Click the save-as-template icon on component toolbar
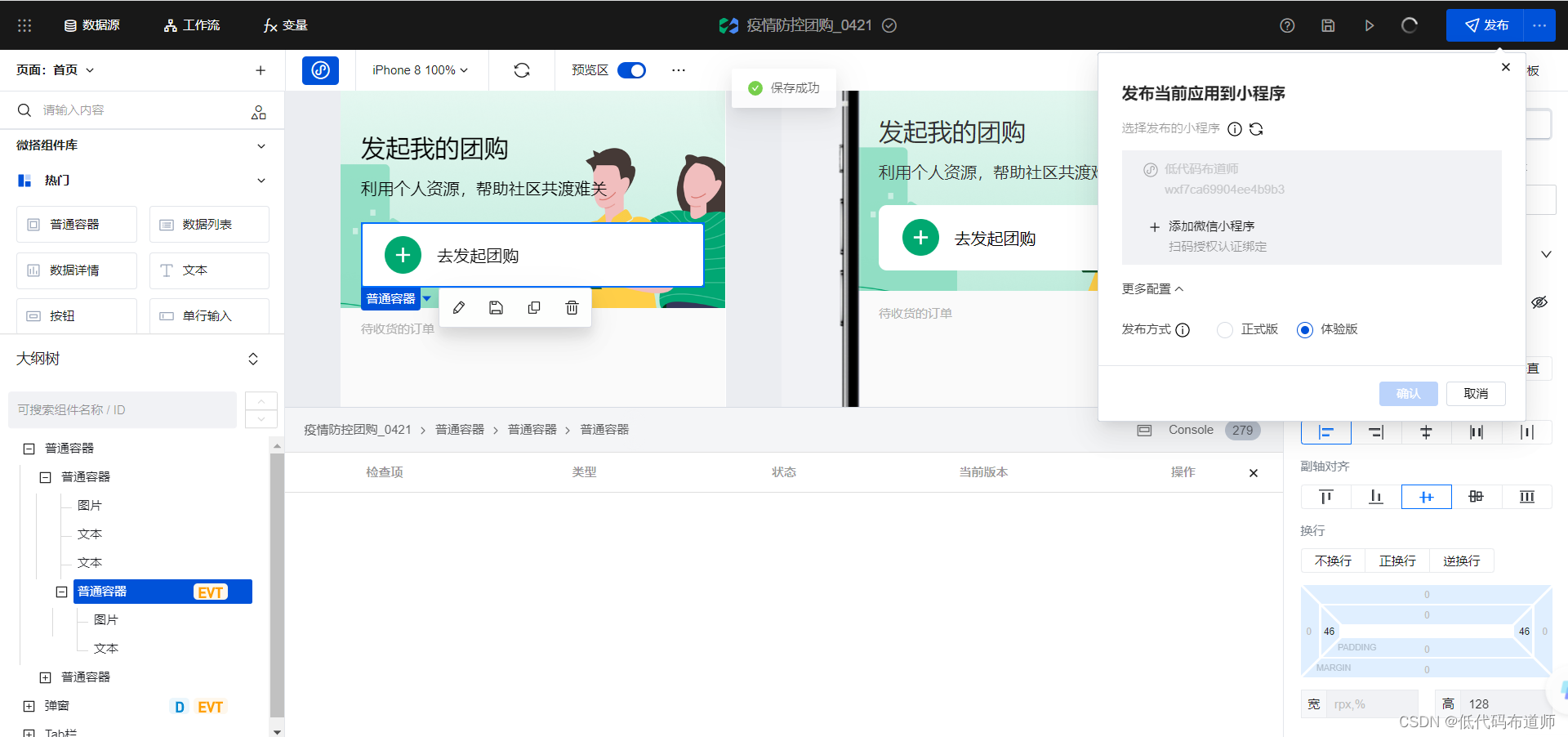This screenshot has width=1568, height=737. coord(496,307)
